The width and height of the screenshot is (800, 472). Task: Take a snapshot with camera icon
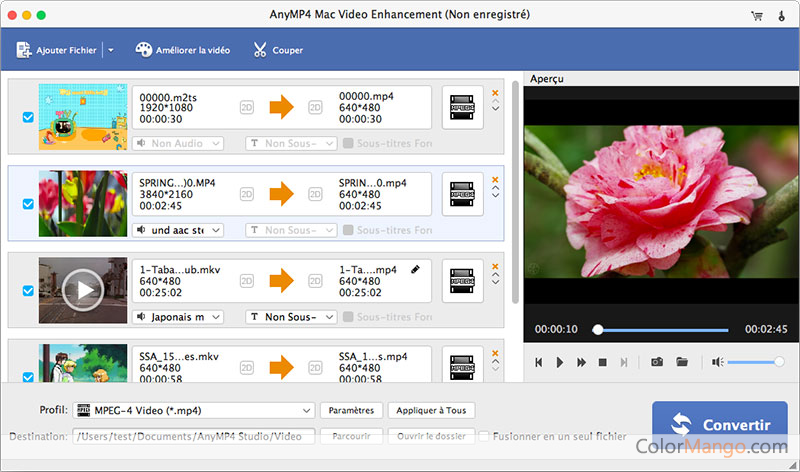(x=657, y=362)
